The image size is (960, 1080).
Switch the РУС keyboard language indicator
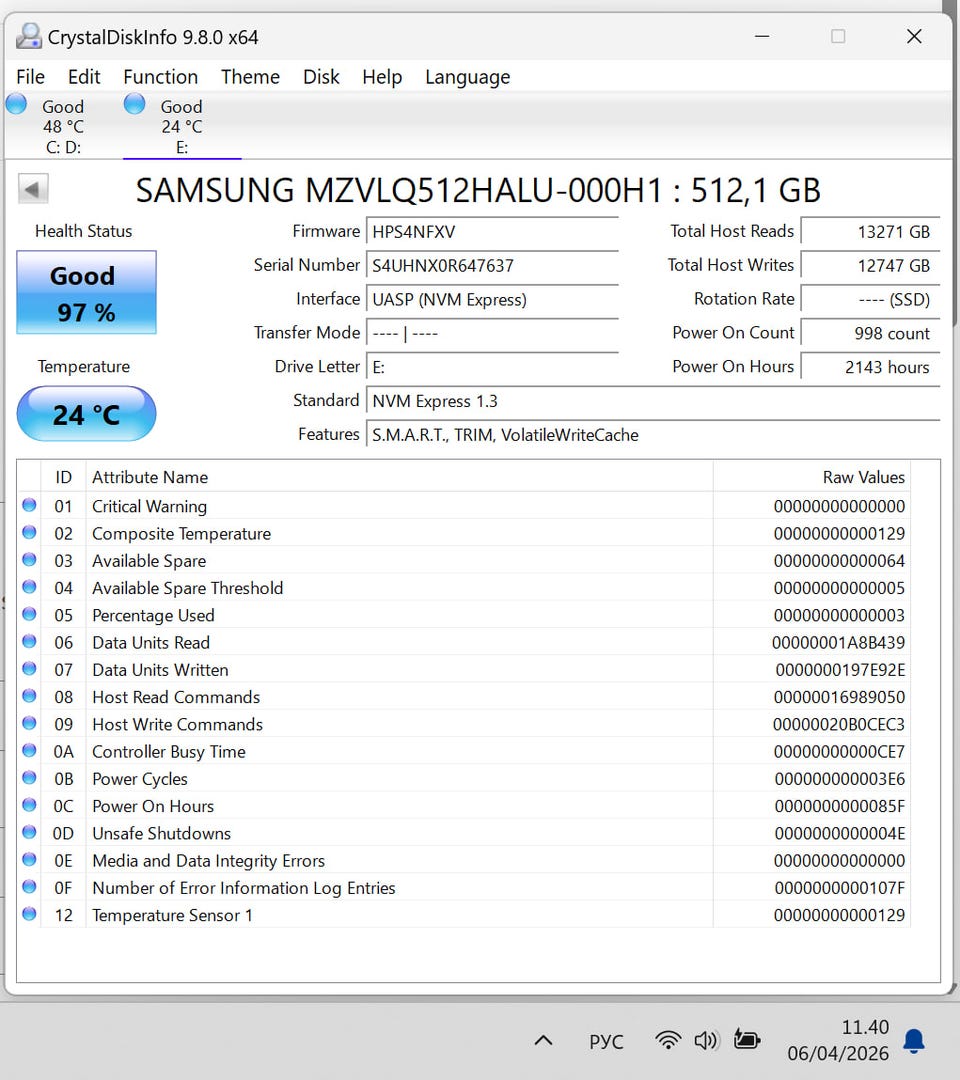605,1041
